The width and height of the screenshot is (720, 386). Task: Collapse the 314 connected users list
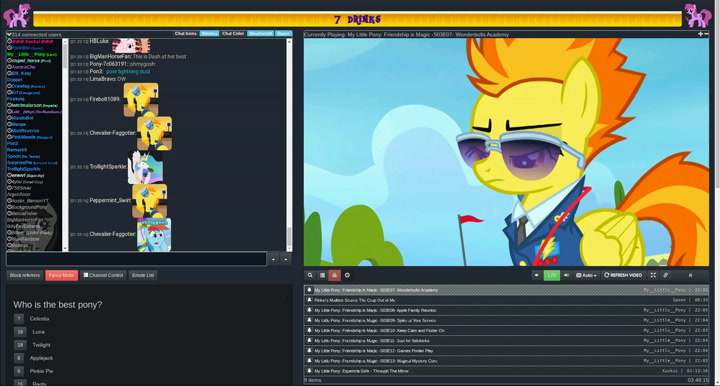tap(9, 34)
